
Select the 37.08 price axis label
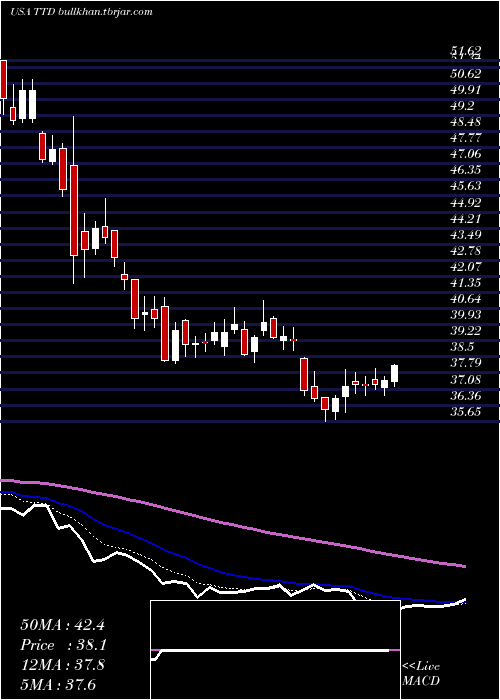tap(466, 380)
